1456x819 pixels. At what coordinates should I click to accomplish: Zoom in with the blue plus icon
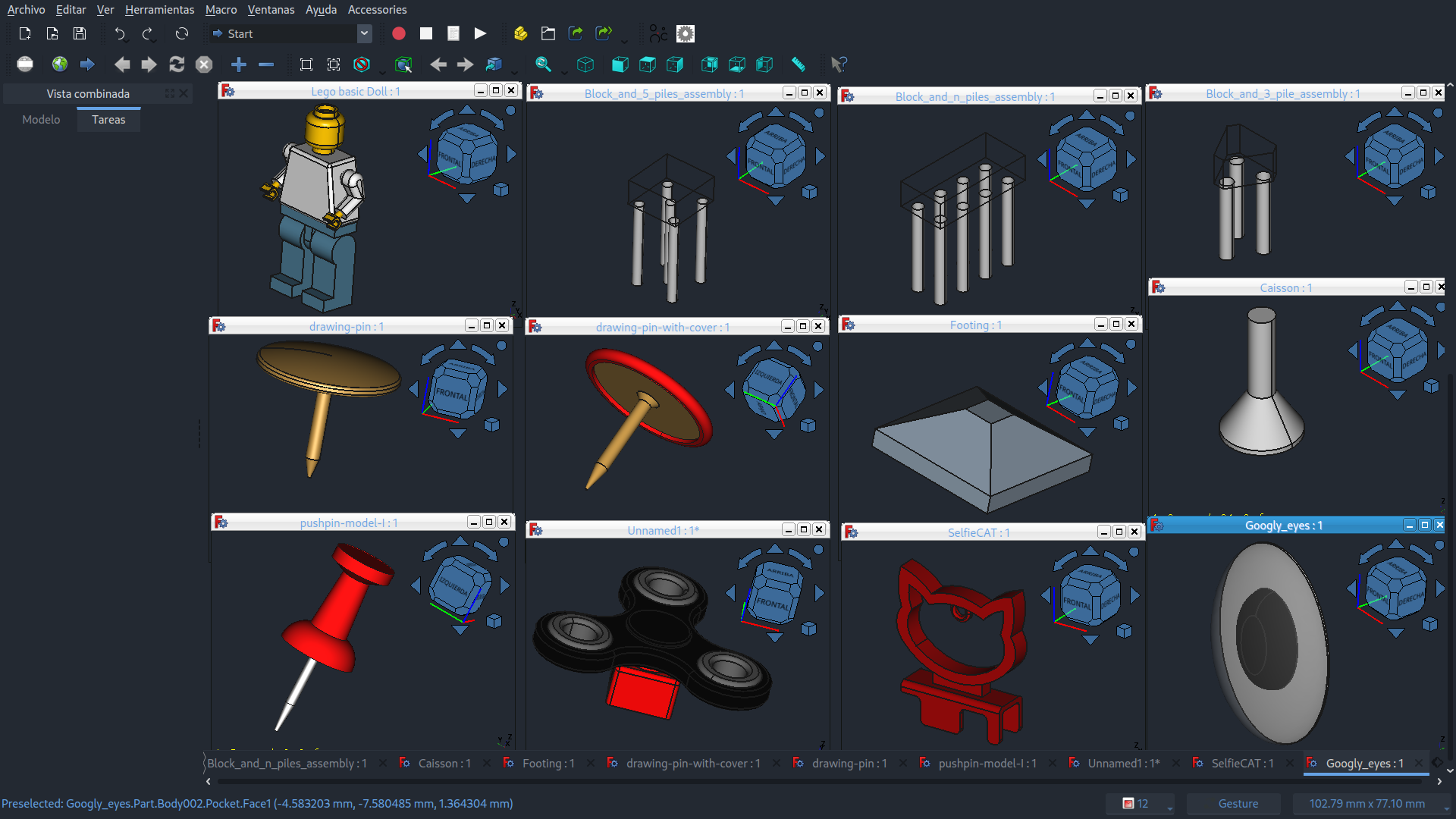tap(239, 64)
